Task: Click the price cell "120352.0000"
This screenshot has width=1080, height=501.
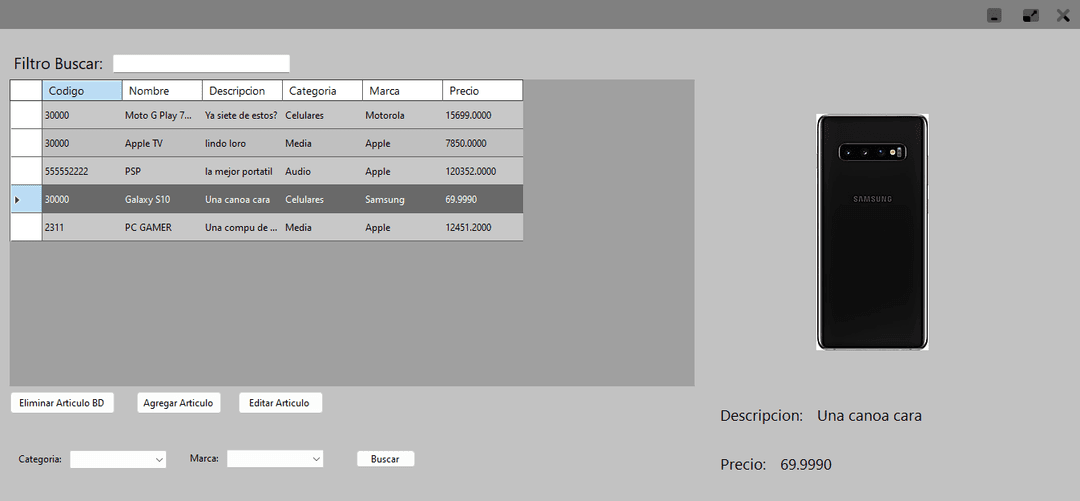Action: 482,172
